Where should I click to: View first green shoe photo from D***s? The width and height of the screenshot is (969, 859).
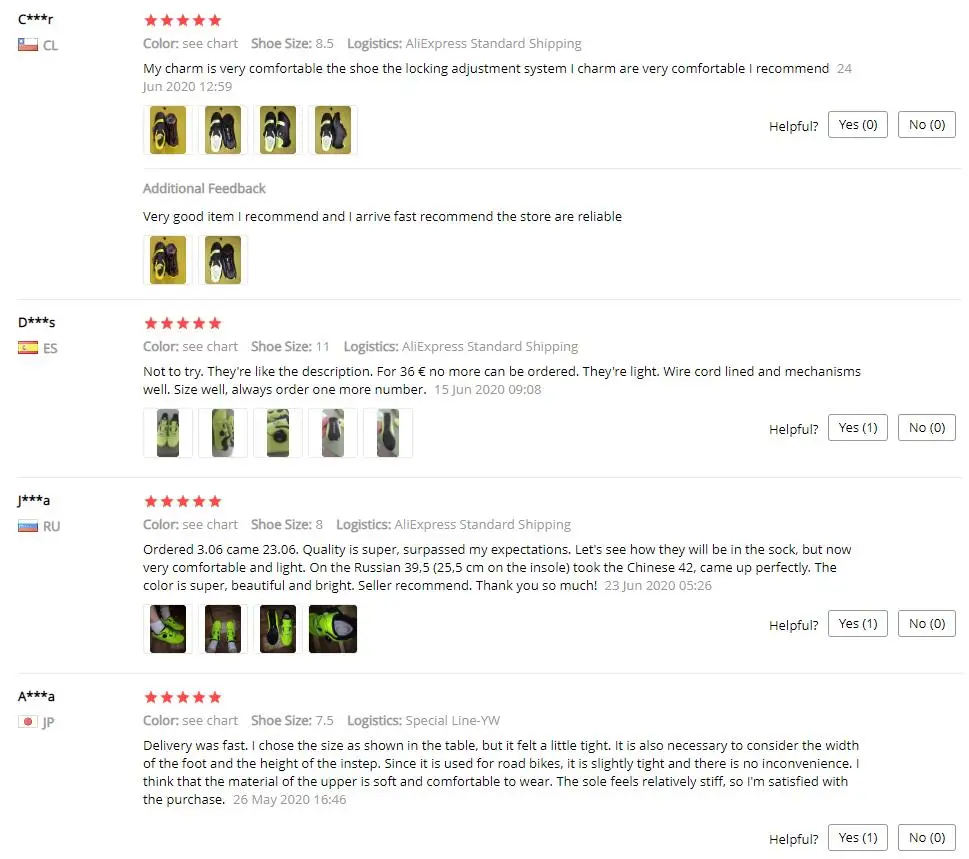tap(167, 433)
